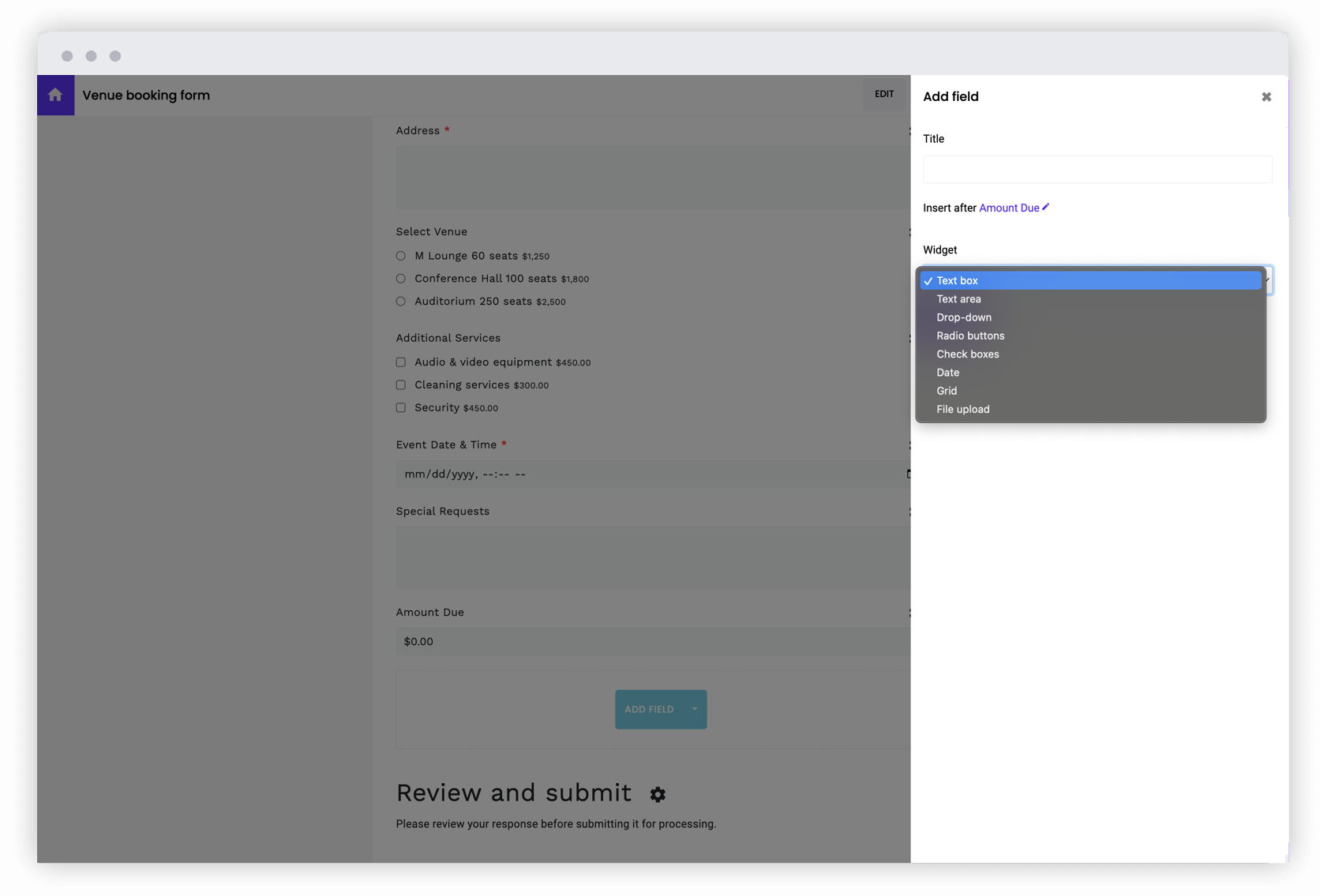Open the gear settings beside Review and submit
Image resolution: width=1320 pixels, height=896 pixels.
click(658, 794)
